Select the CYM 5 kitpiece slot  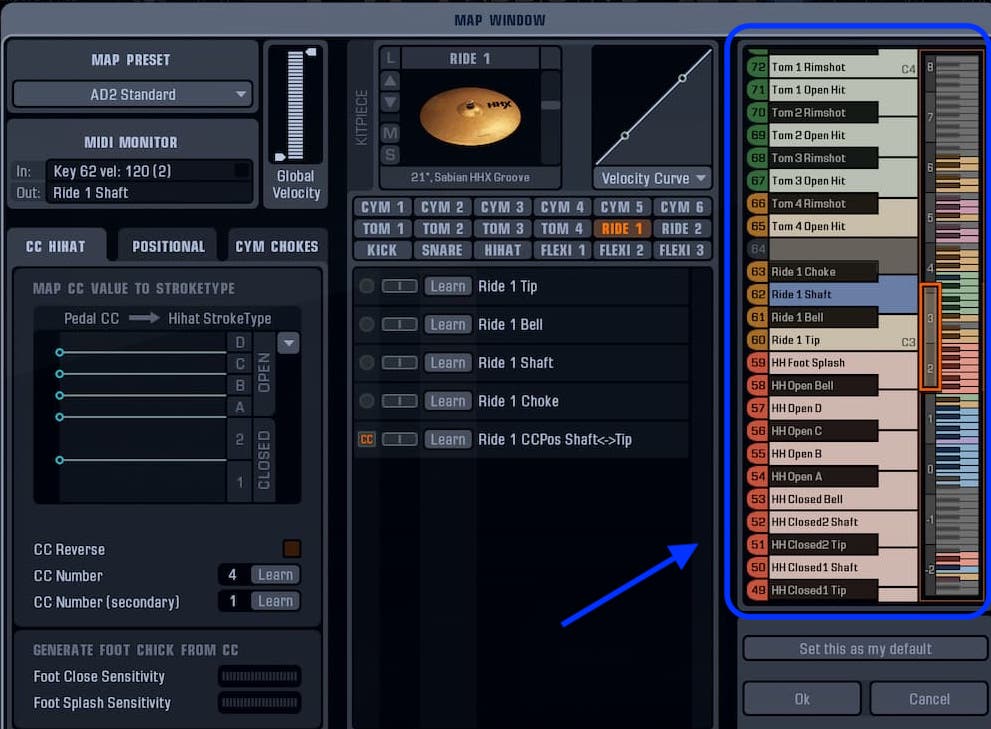pyautogui.click(x=622, y=207)
